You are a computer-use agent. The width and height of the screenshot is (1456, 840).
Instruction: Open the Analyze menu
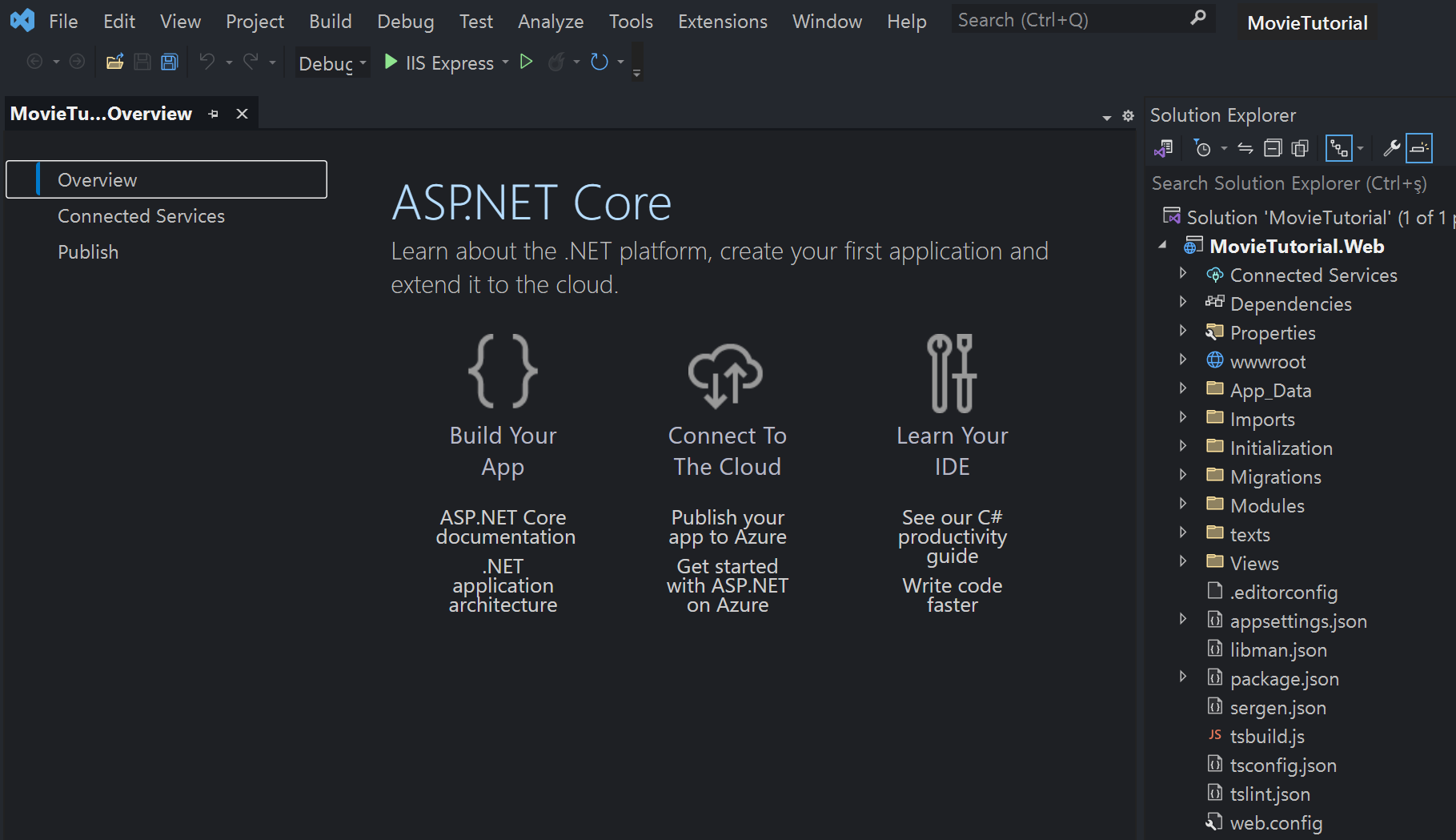pos(550,21)
